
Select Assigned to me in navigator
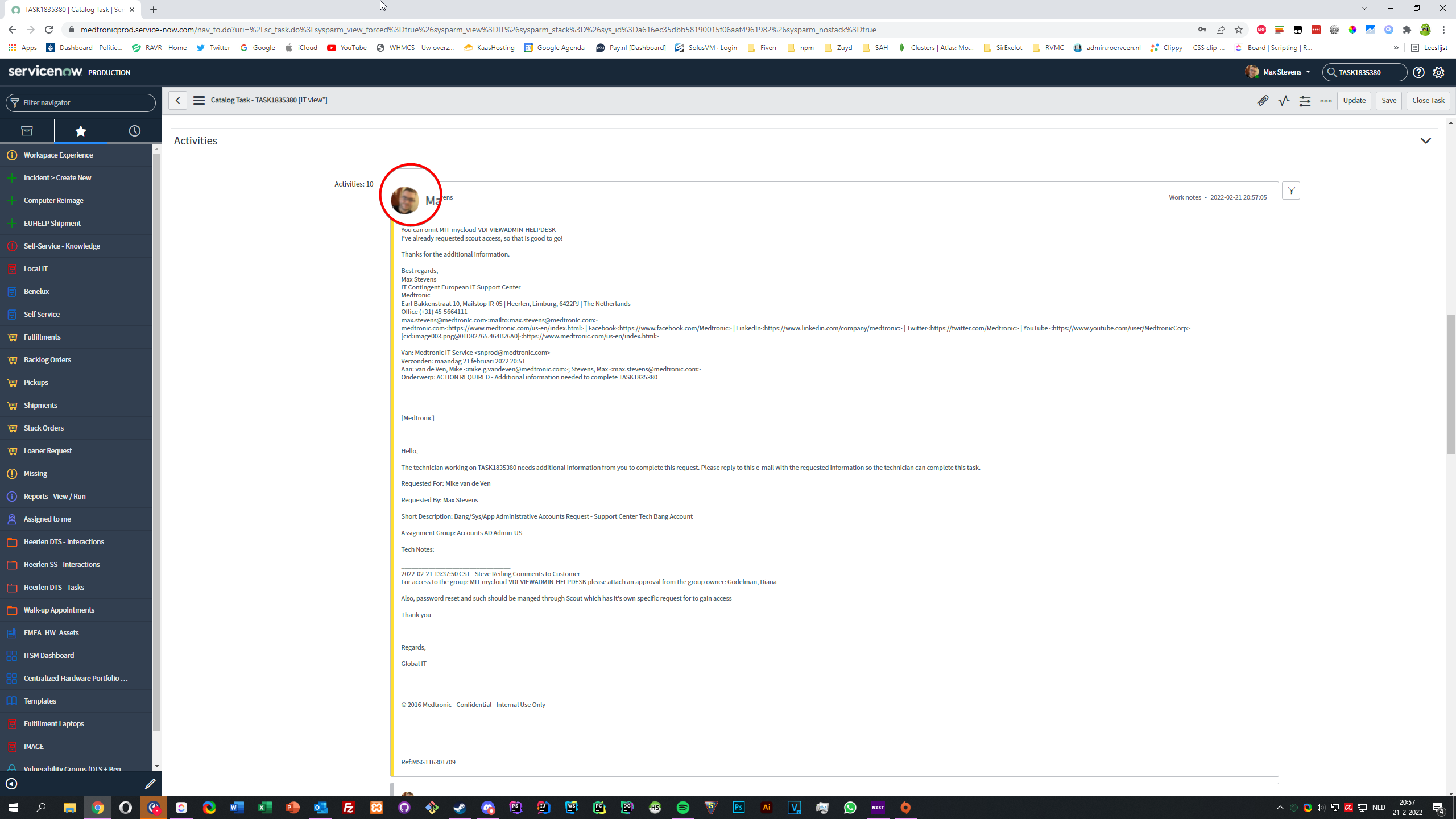click(x=47, y=519)
